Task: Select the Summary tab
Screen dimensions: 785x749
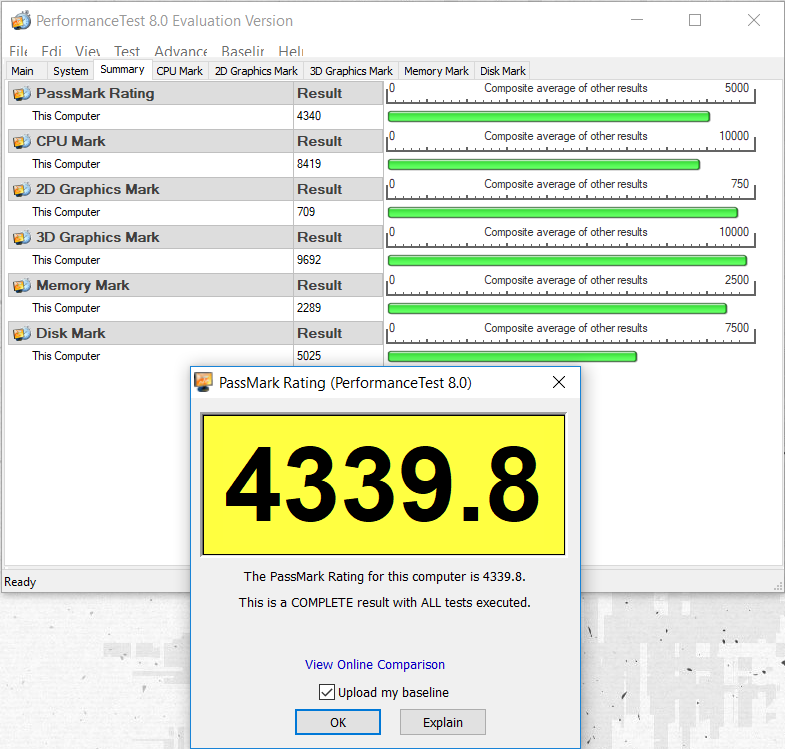Action: 123,70
